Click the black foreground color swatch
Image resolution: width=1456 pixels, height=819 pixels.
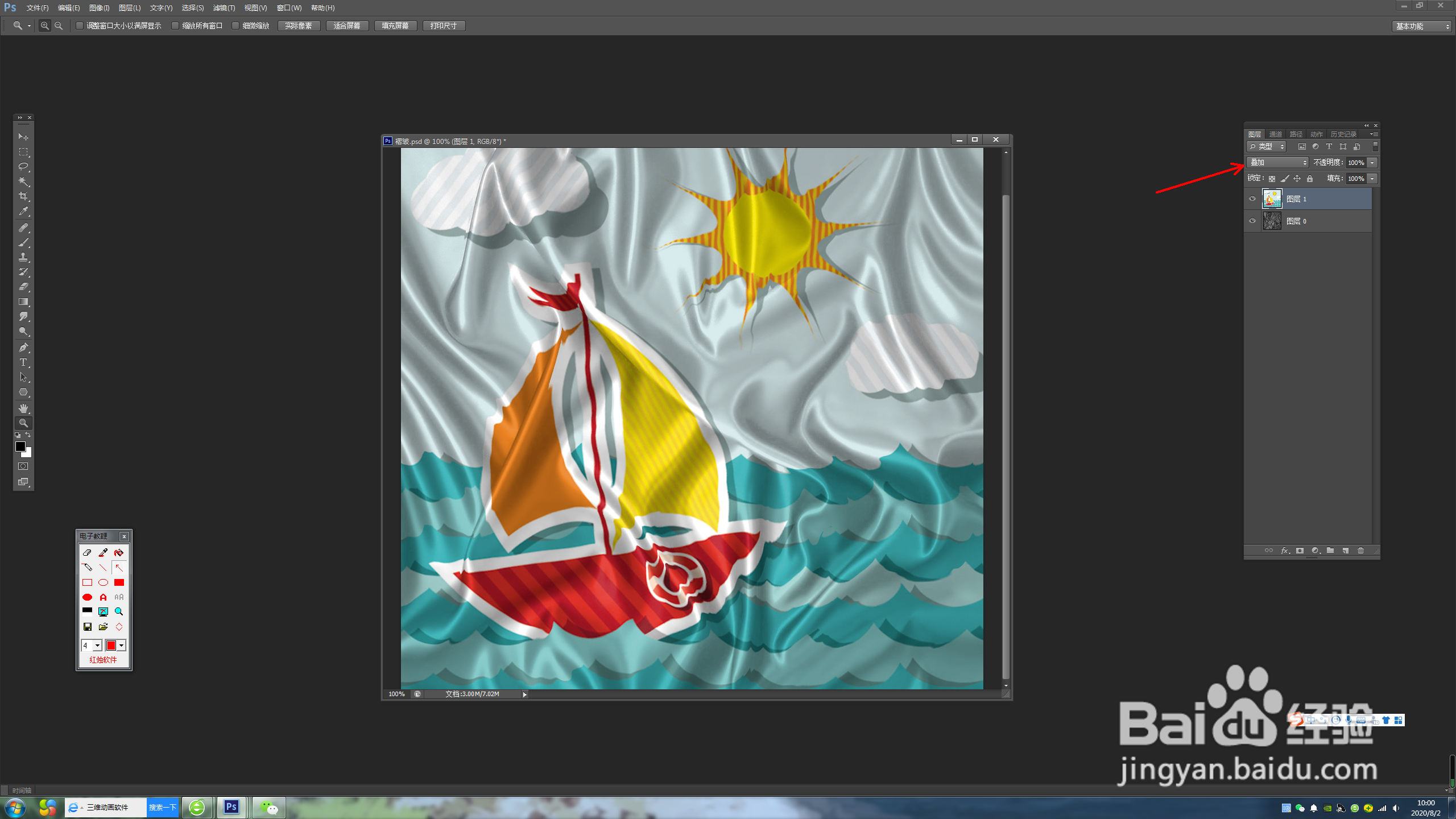pyautogui.click(x=20, y=447)
